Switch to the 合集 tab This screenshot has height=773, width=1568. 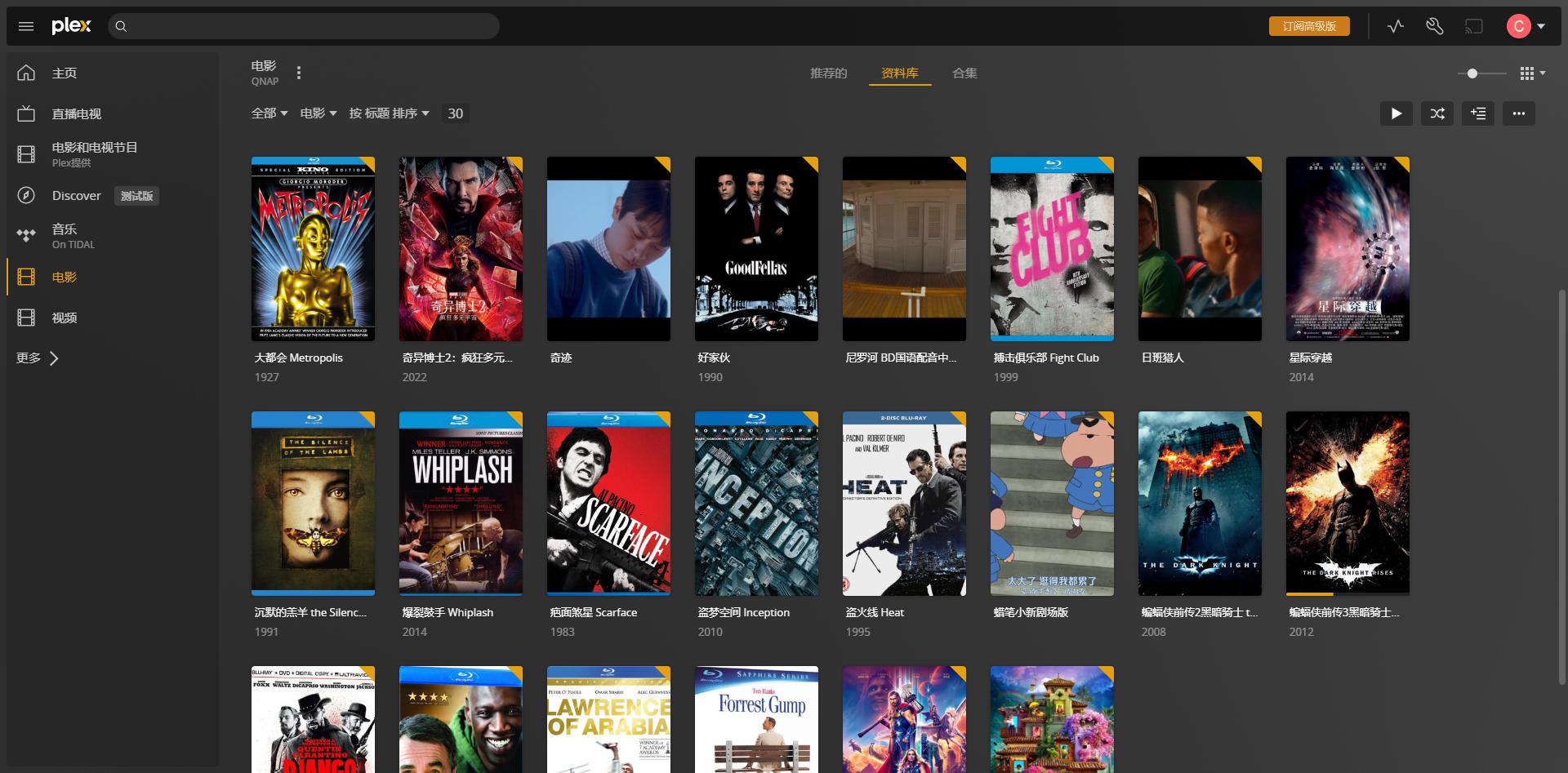coord(964,73)
